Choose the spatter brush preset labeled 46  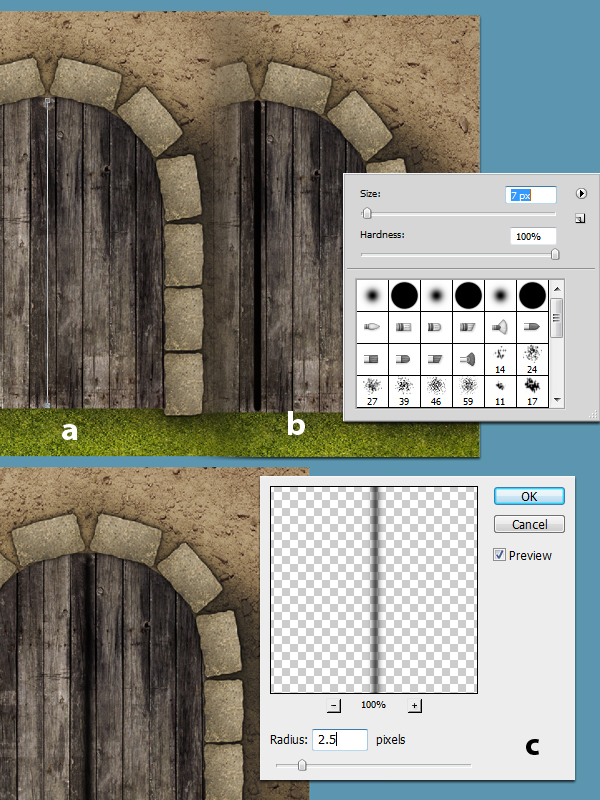436,391
